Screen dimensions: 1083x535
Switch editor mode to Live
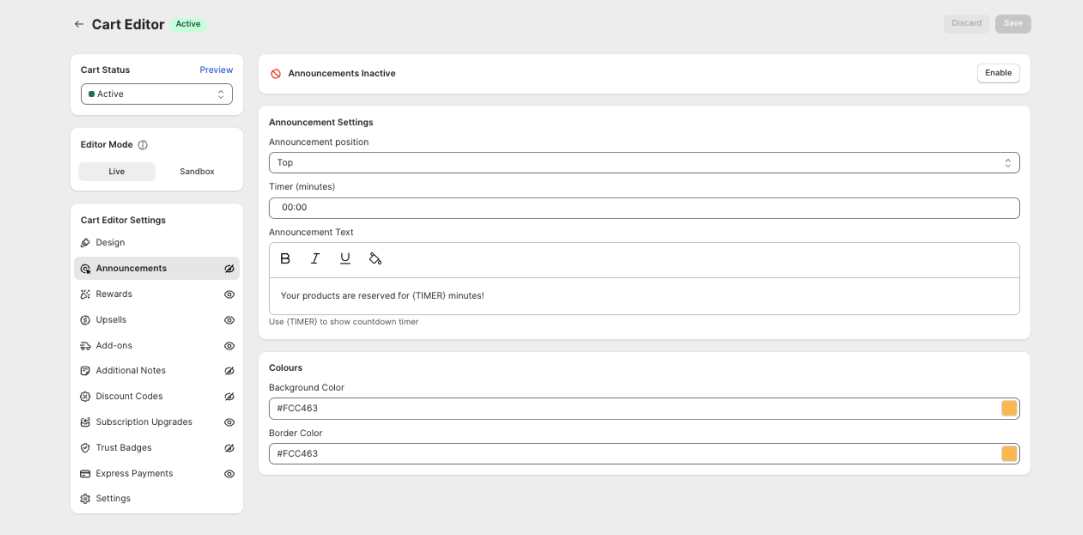pos(117,171)
